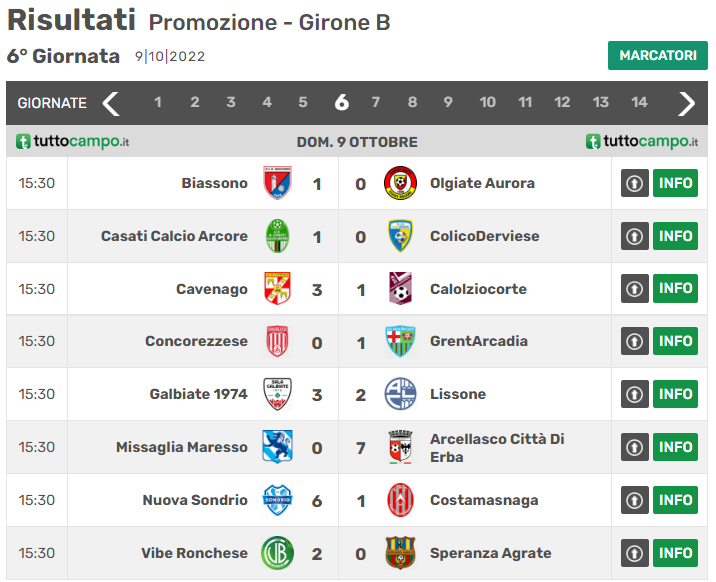The image size is (716, 582).
Task: Select giornata 1 in the round bar
Action: point(158,103)
